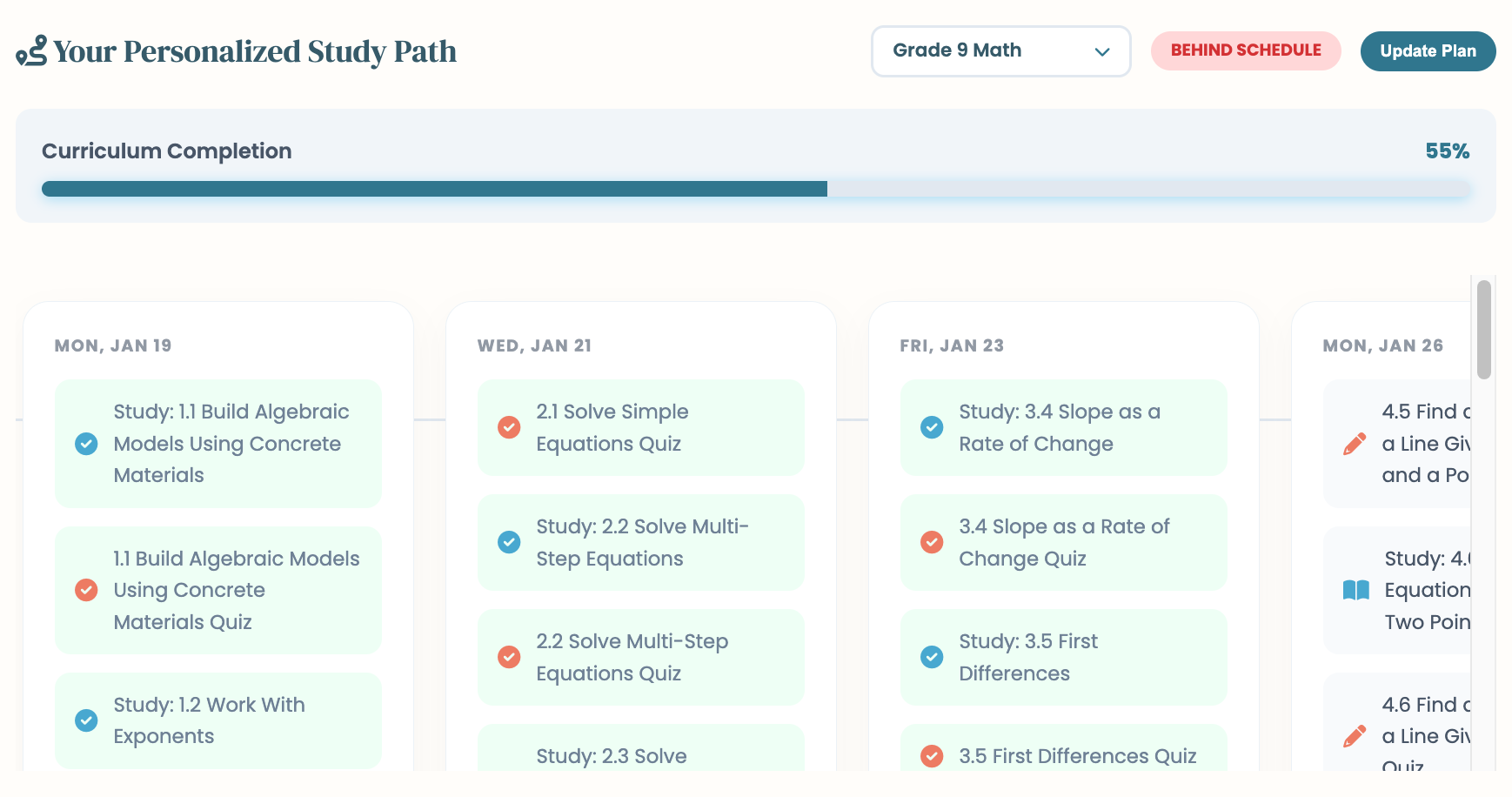Image resolution: width=1512 pixels, height=797 pixels.
Task: Toggle completion on 2.2 Solve Multi-Step Equations Quiz
Action: pos(509,657)
